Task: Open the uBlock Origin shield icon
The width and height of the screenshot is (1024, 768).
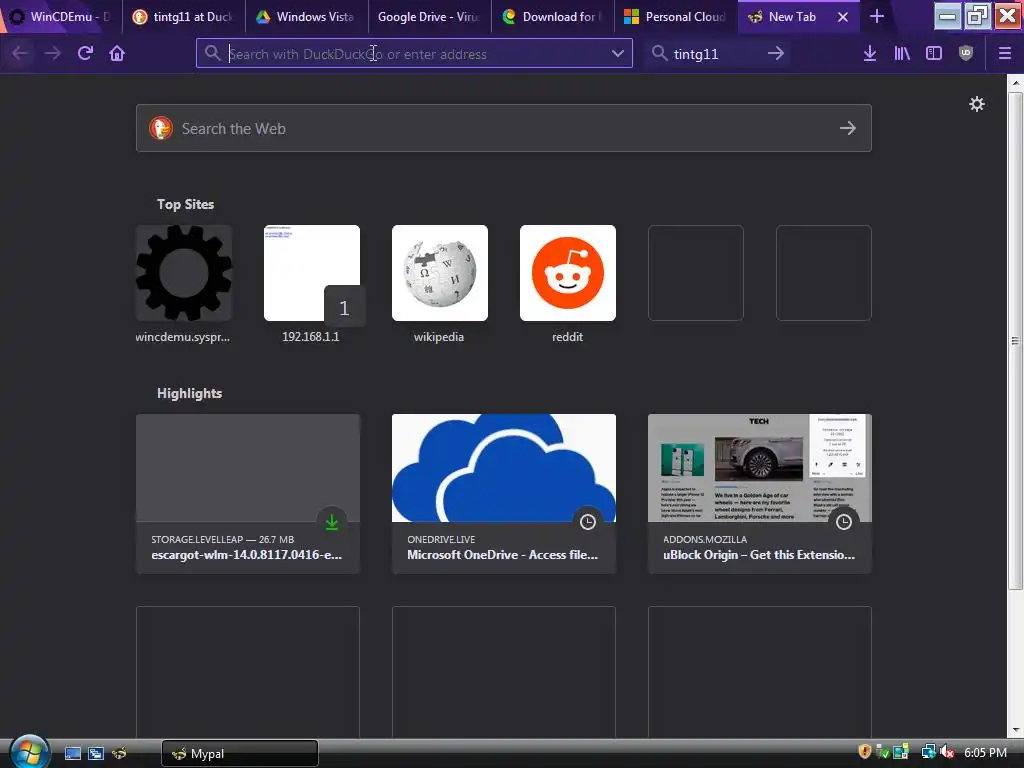Action: point(966,54)
